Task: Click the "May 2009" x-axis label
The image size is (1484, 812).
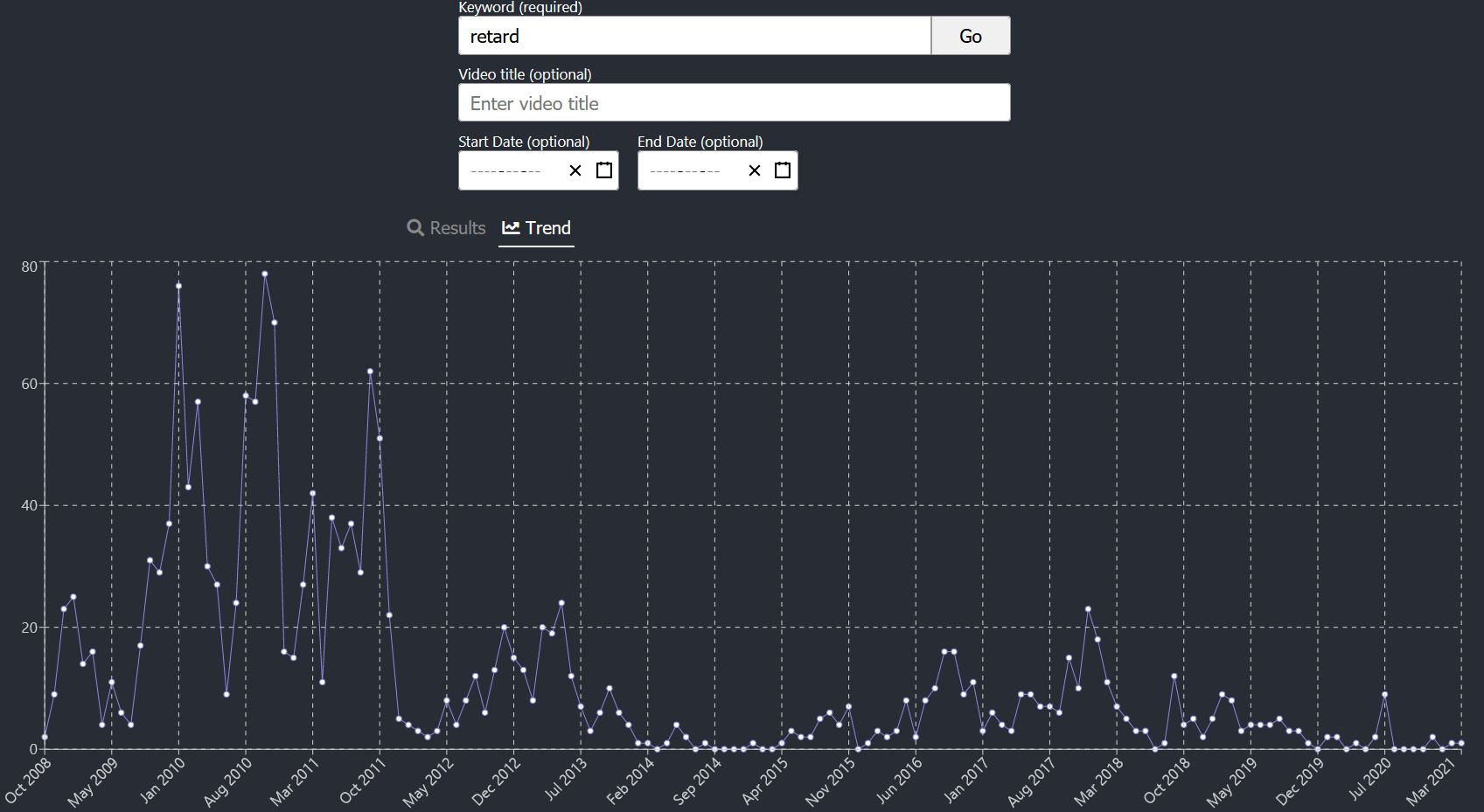Action: (x=94, y=781)
